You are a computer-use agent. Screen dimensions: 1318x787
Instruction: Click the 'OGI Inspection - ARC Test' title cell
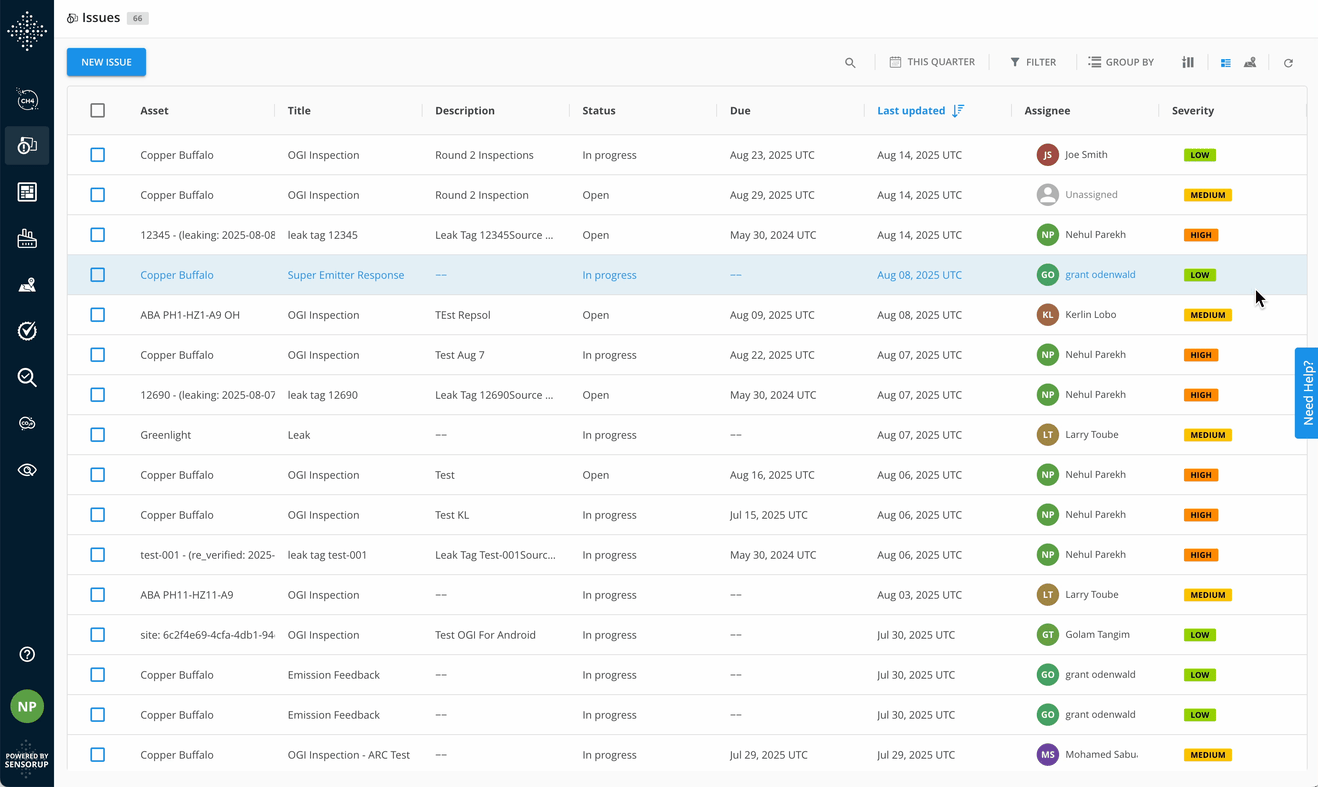[349, 755]
